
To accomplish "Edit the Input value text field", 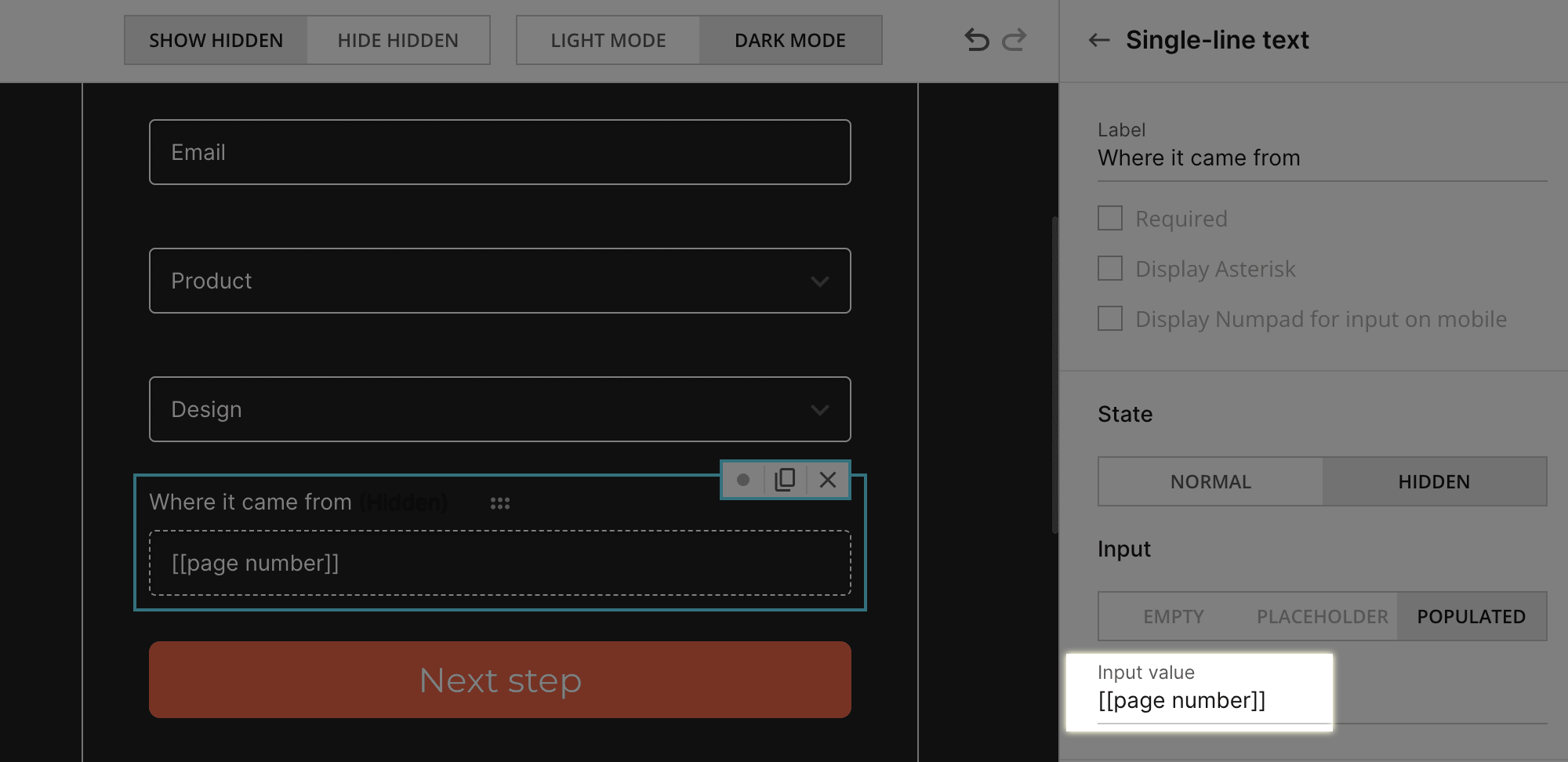I will point(1200,701).
